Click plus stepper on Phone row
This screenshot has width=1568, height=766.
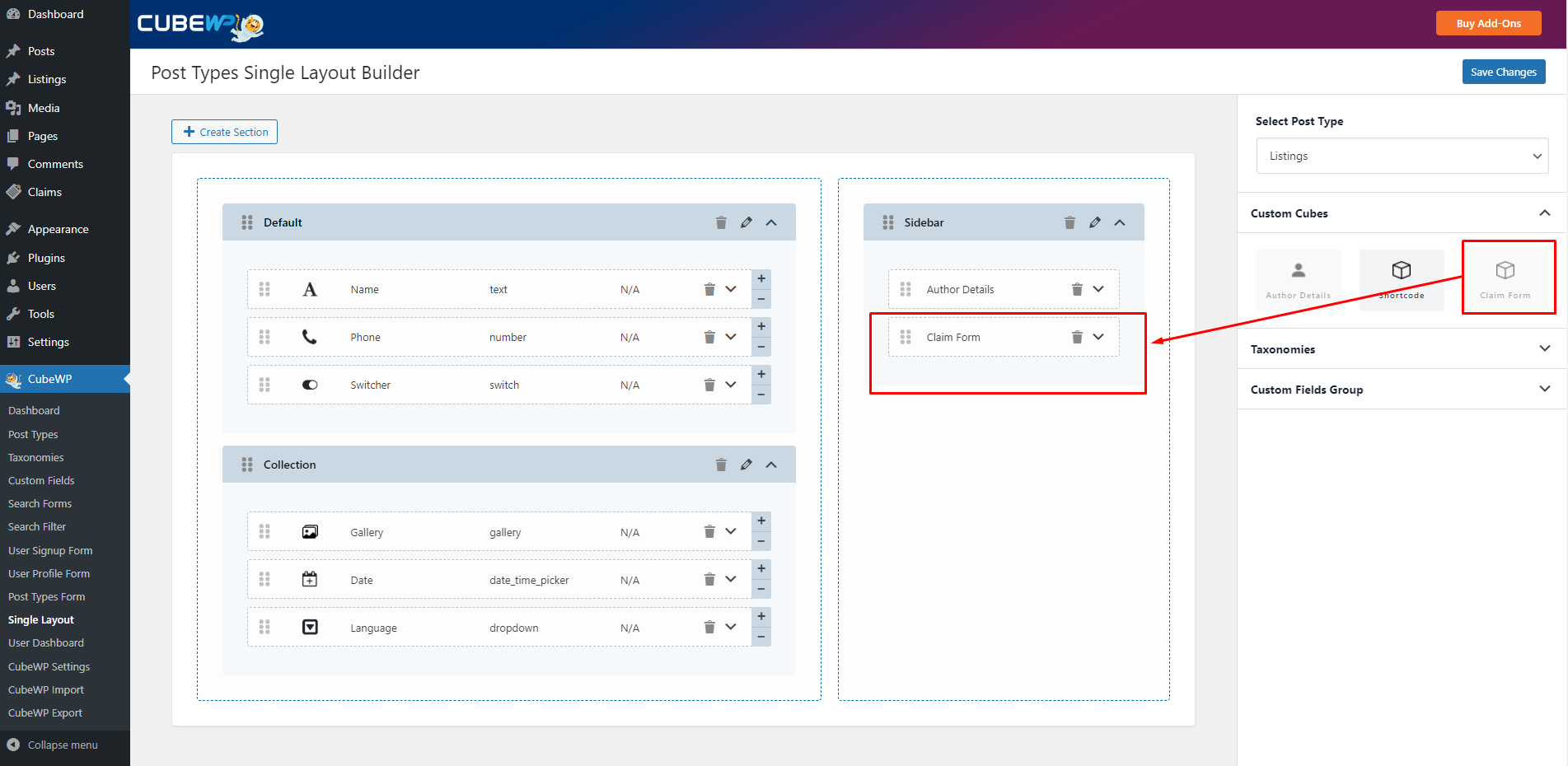(x=761, y=327)
